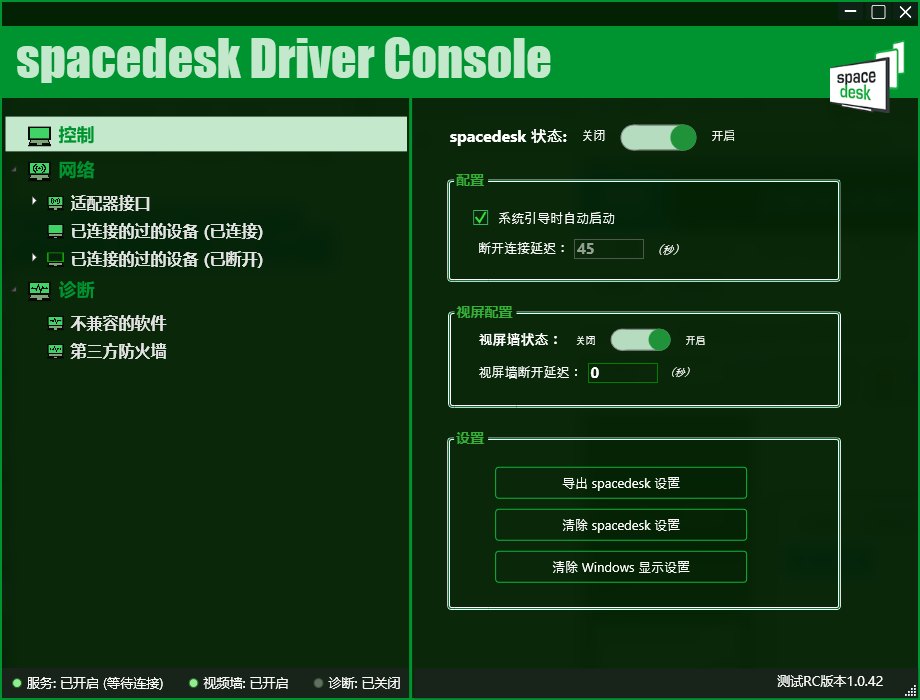Click the 断开连接延迟 field showing 45
The height and width of the screenshot is (700, 920).
(x=608, y=249)
